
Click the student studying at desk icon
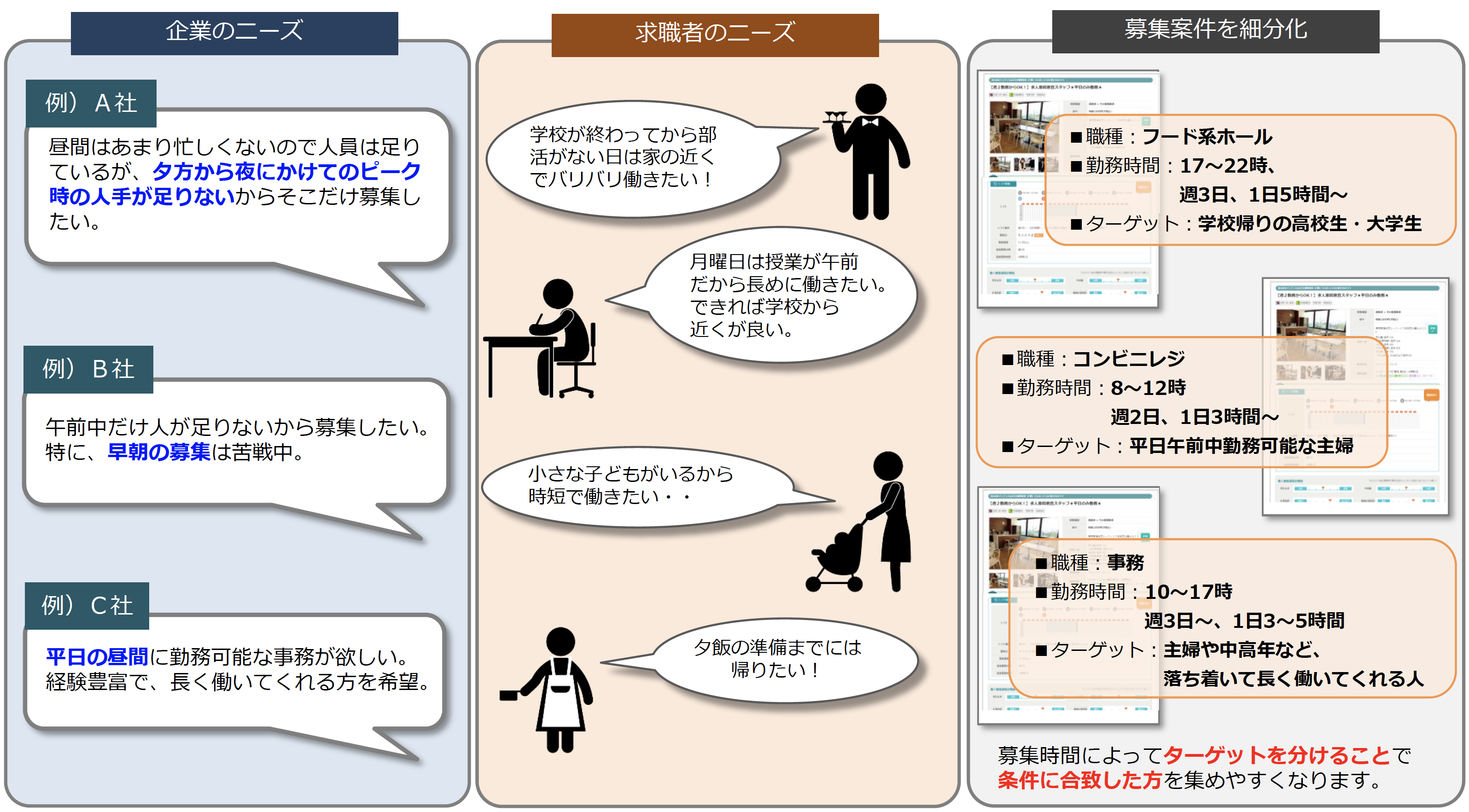point(539,338)
